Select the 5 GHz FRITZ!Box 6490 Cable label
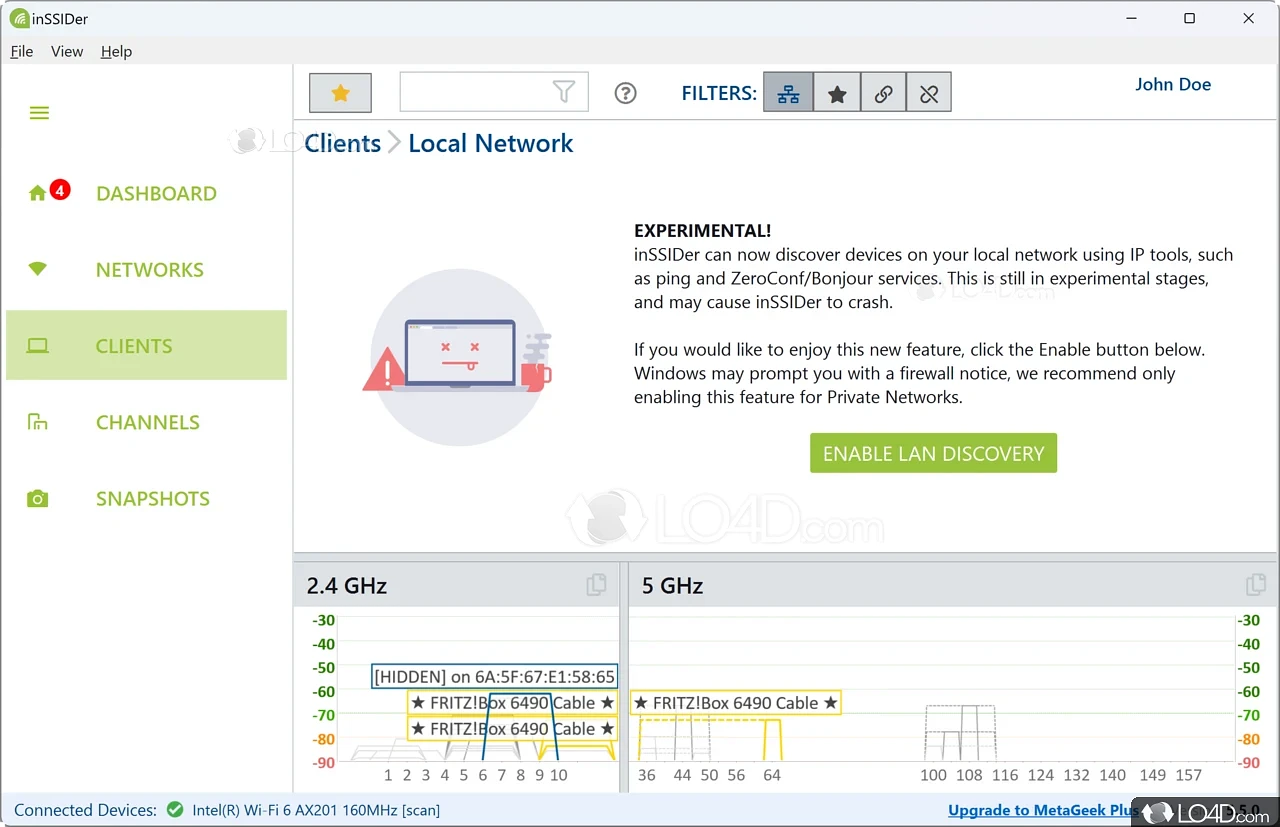1280x827 pixels. coord(735,703)
